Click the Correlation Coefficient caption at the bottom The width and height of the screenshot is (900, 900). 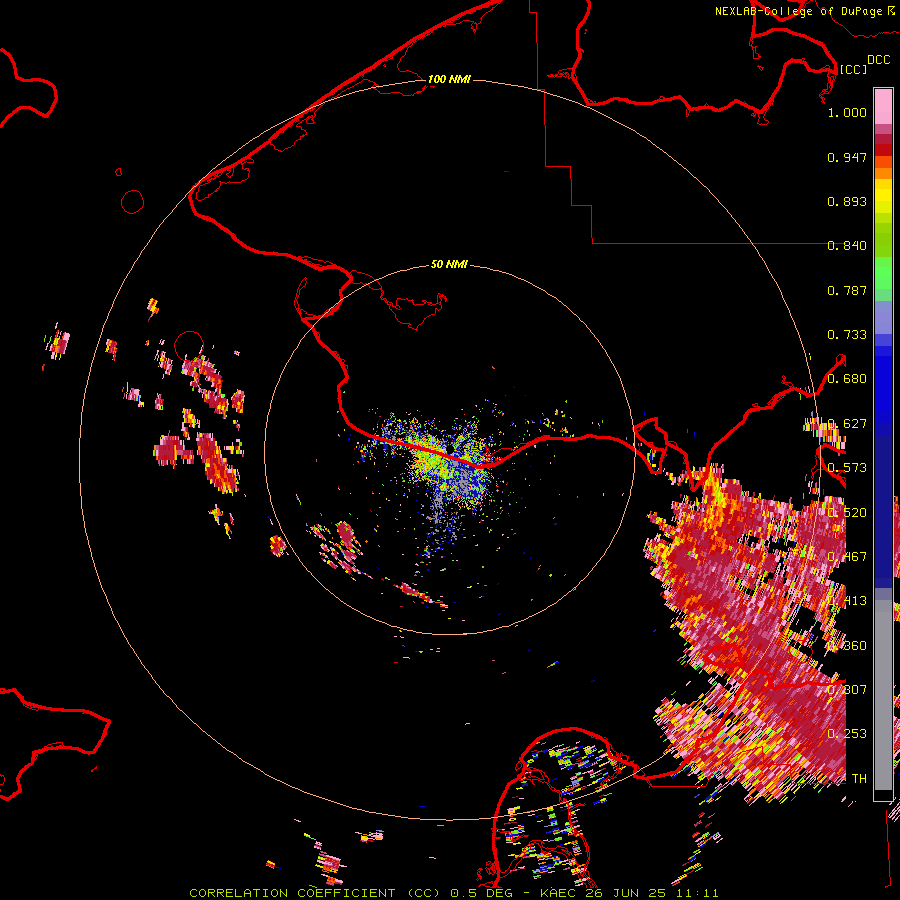coord(454,893)
